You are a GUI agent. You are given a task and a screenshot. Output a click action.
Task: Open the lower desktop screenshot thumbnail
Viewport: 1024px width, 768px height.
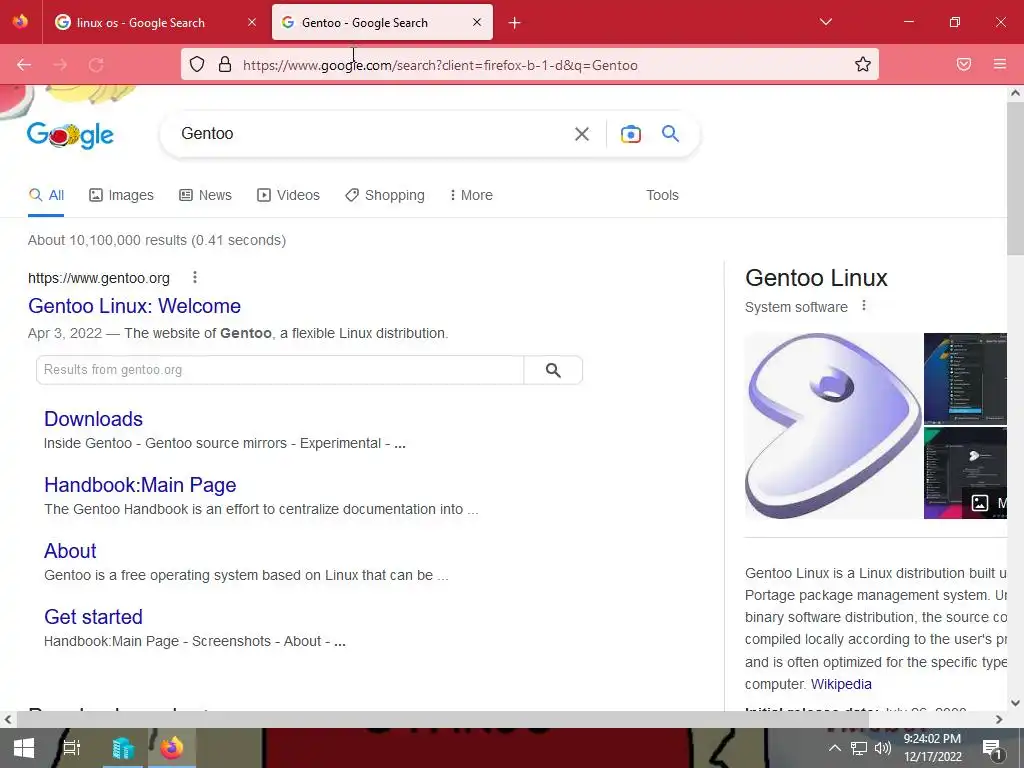pyautogui.click(x=965, y=473)
